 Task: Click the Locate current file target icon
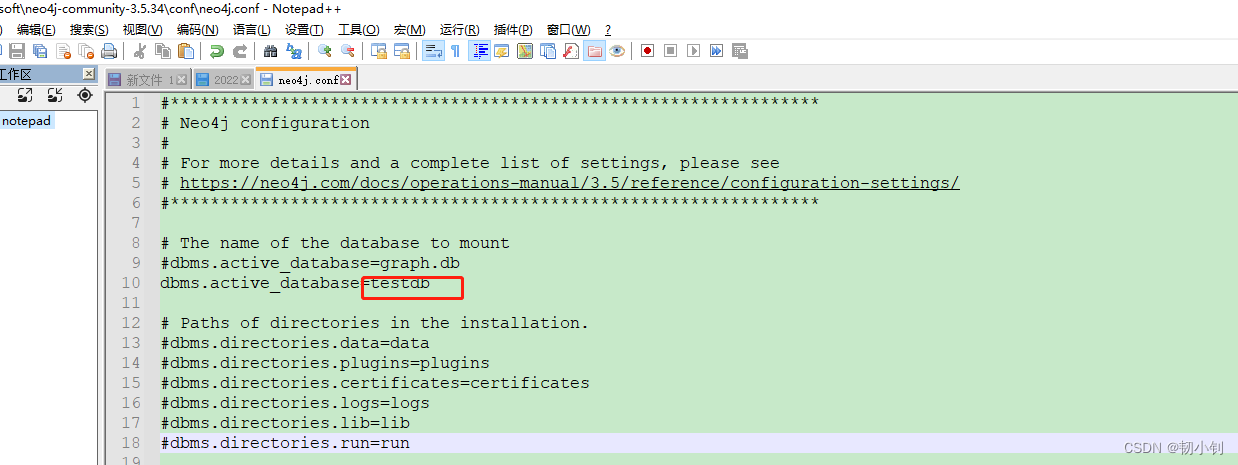click(85, 95)
